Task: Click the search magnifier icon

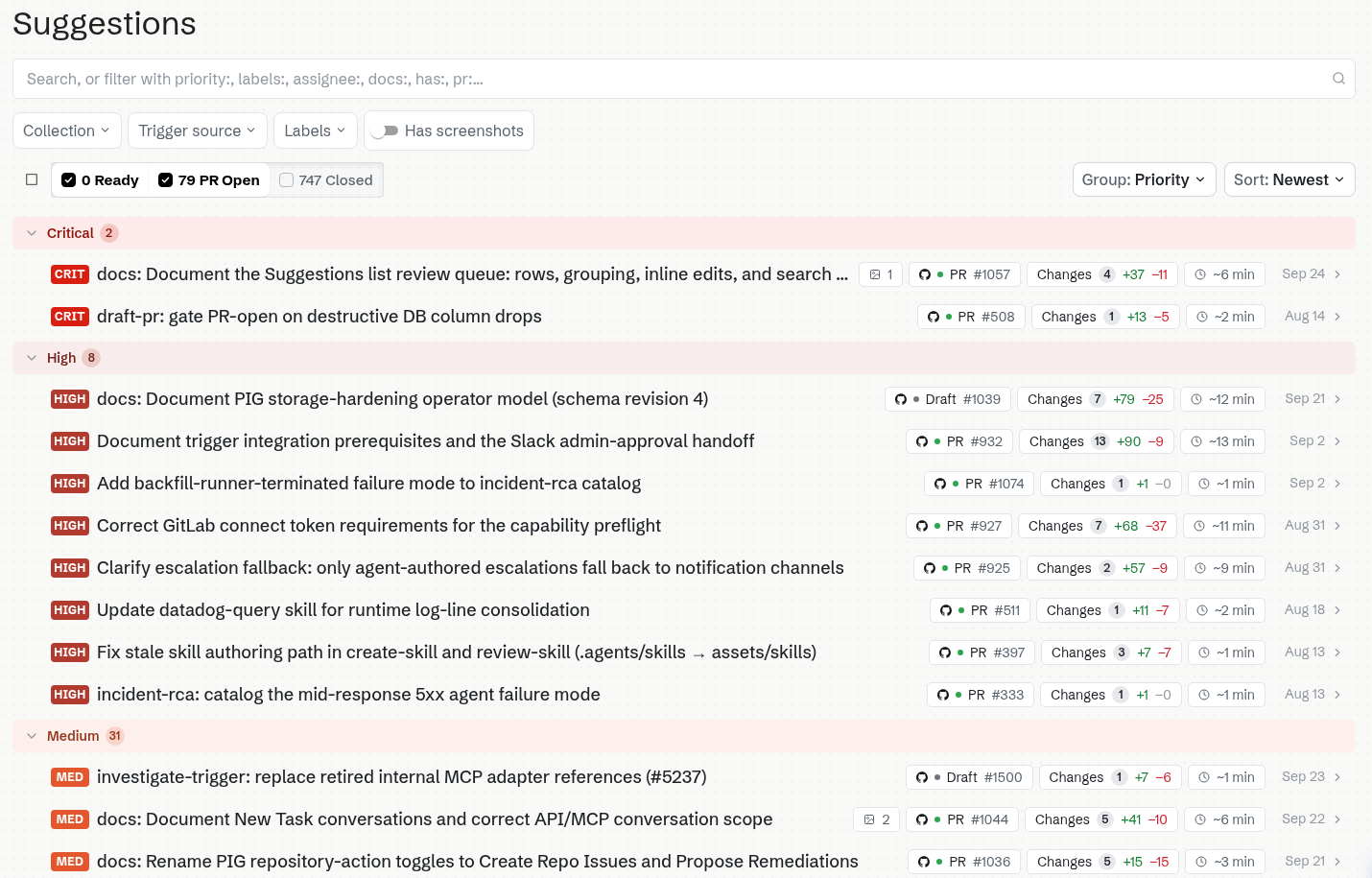Action: (x=1338, y=79)
